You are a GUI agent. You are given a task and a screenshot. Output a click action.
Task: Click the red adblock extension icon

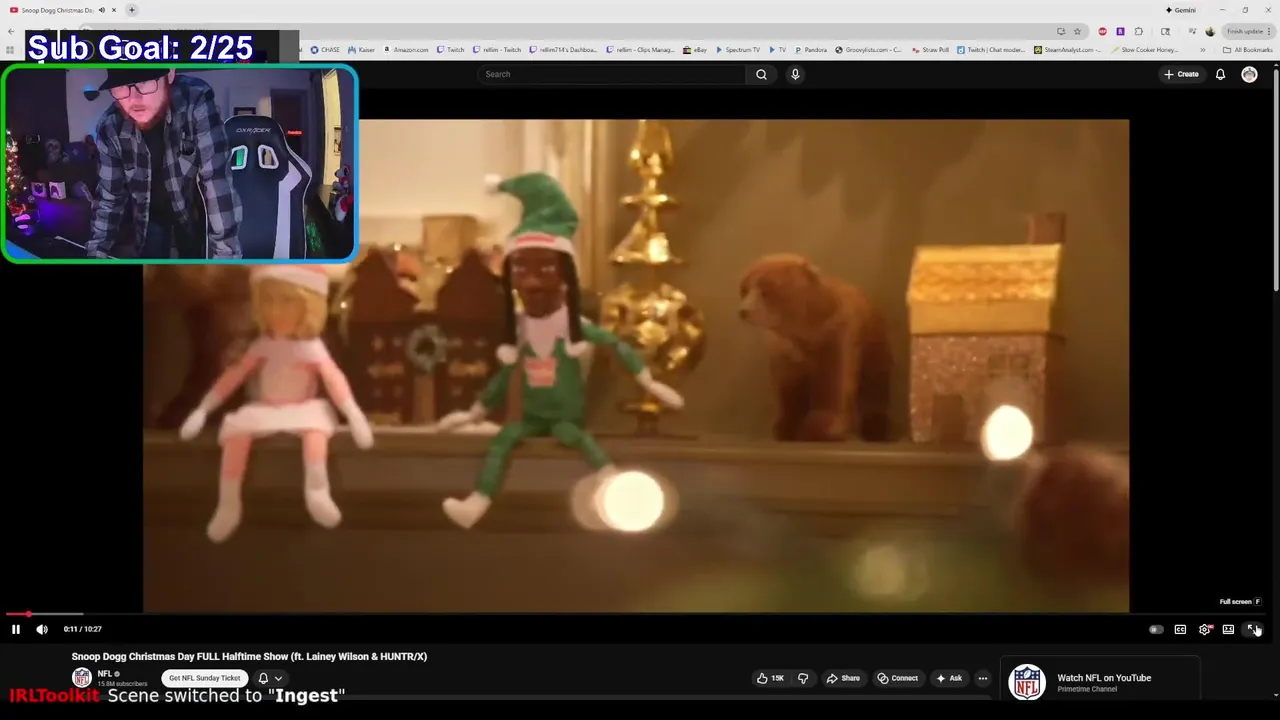(1102, 31)
